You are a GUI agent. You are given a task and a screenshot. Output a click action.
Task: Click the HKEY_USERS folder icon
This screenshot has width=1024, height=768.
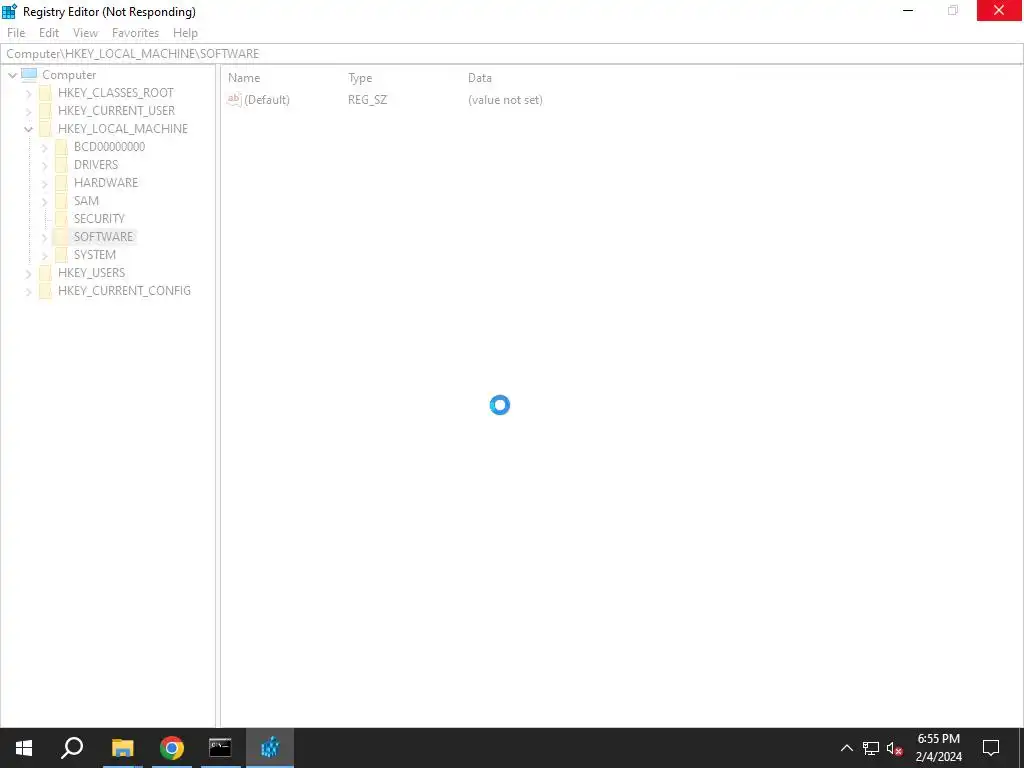[45, 272]
